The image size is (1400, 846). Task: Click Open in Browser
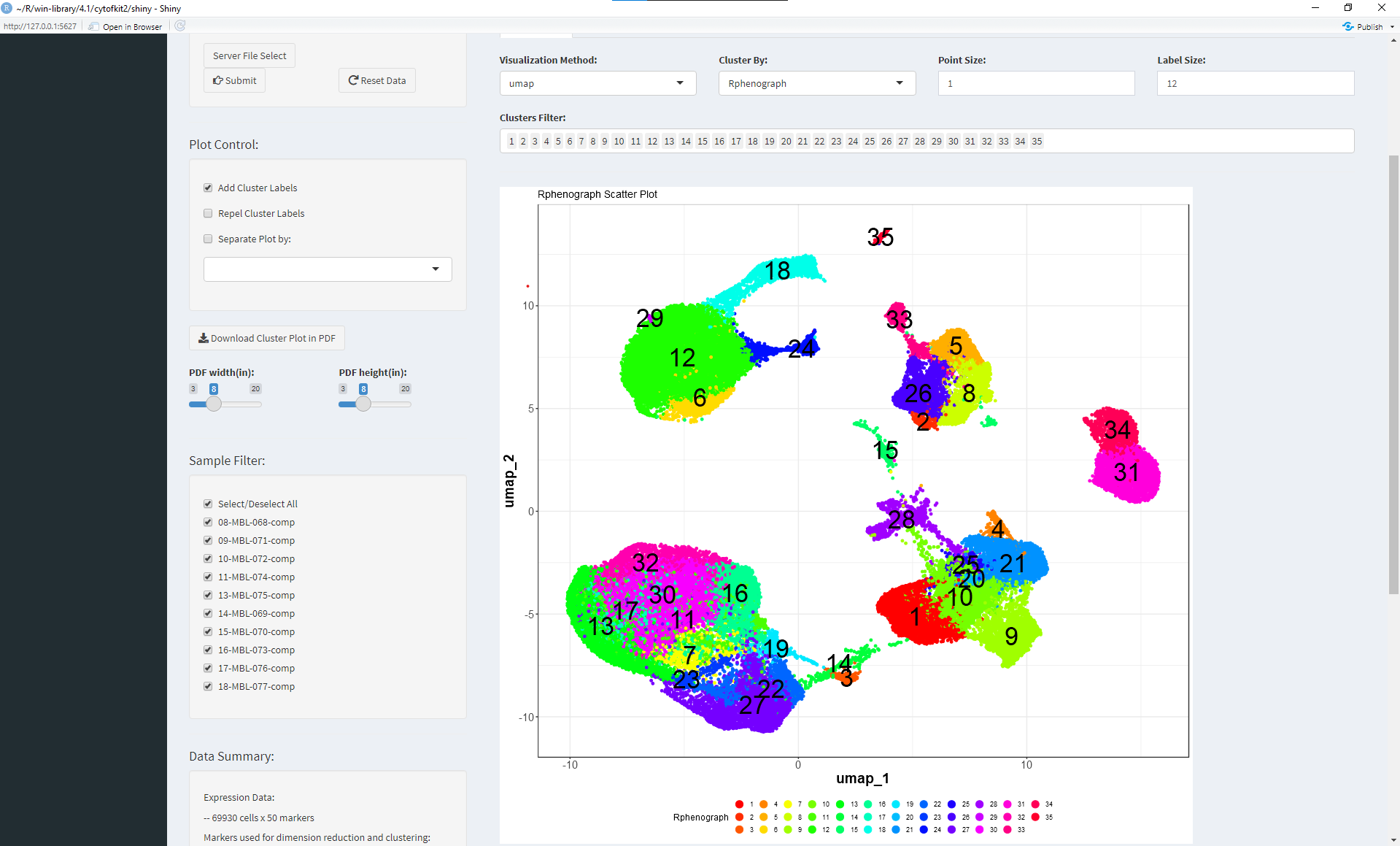[x=126, y=27]
